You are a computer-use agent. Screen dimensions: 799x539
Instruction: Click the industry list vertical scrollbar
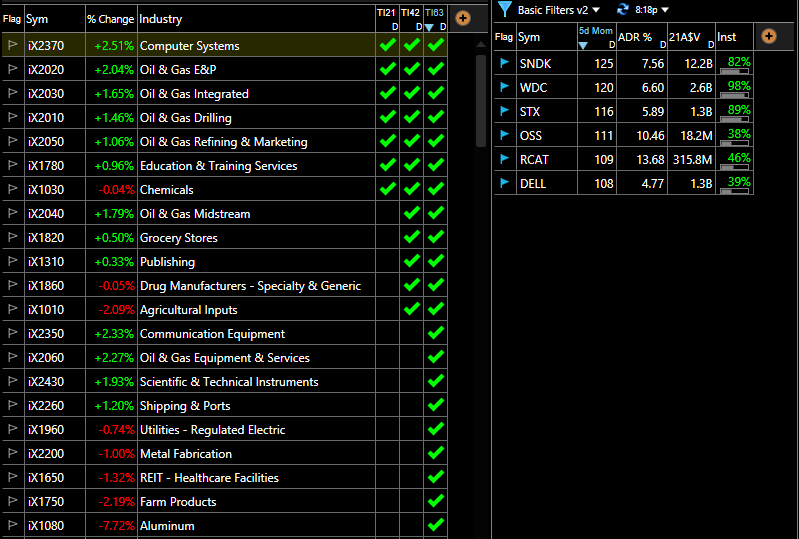click(481, 101)
